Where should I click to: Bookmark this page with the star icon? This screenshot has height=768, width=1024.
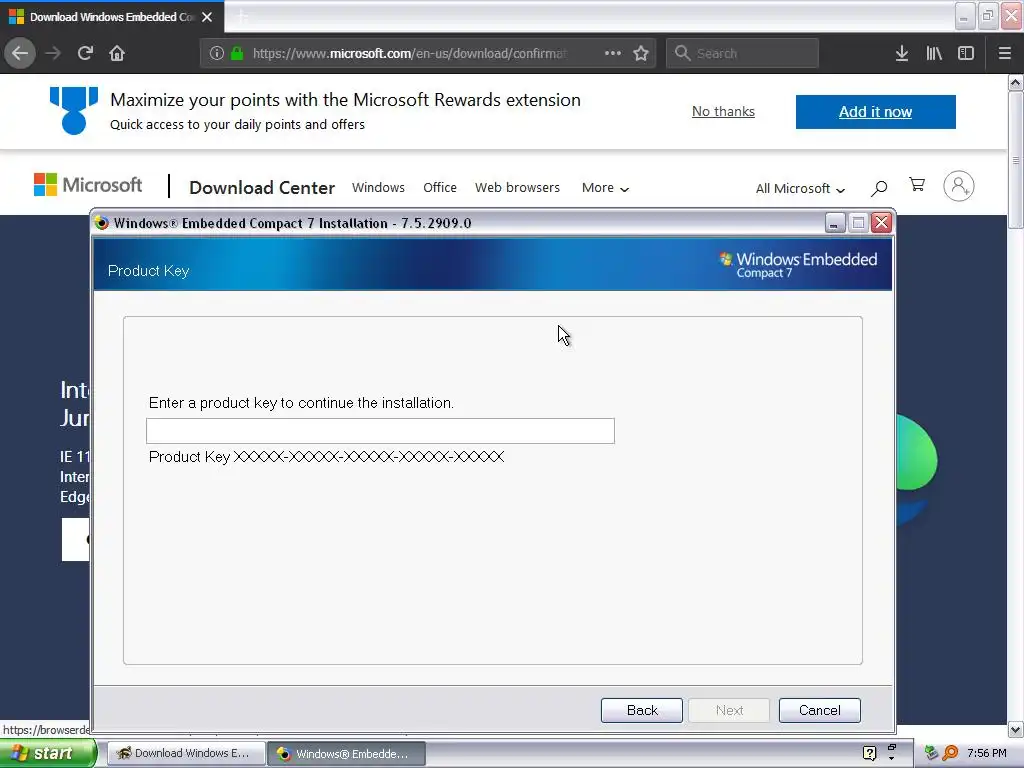(x=641, y=53)
